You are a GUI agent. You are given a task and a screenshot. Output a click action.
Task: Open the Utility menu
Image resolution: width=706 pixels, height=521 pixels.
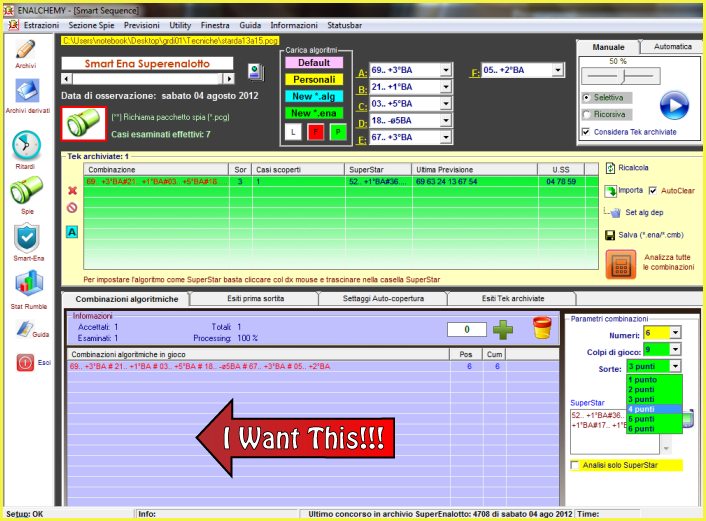pyautogui.click(x=180, y=25)
